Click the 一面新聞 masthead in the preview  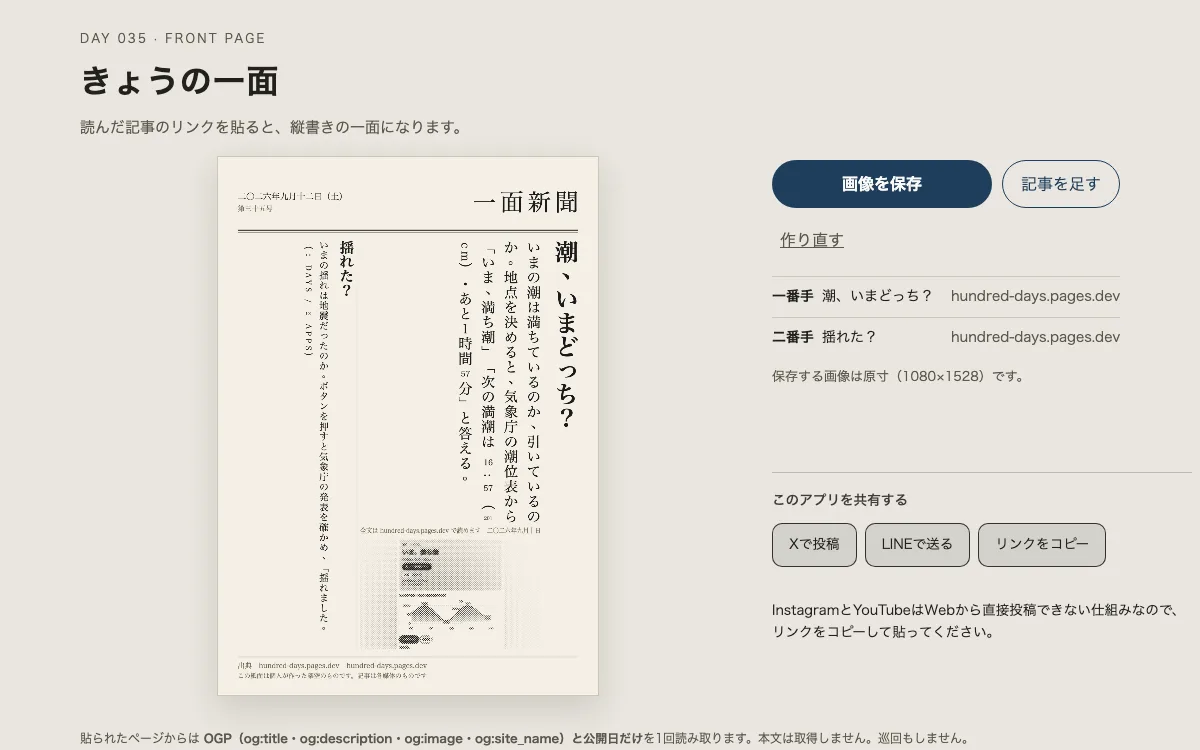(526, 203)
